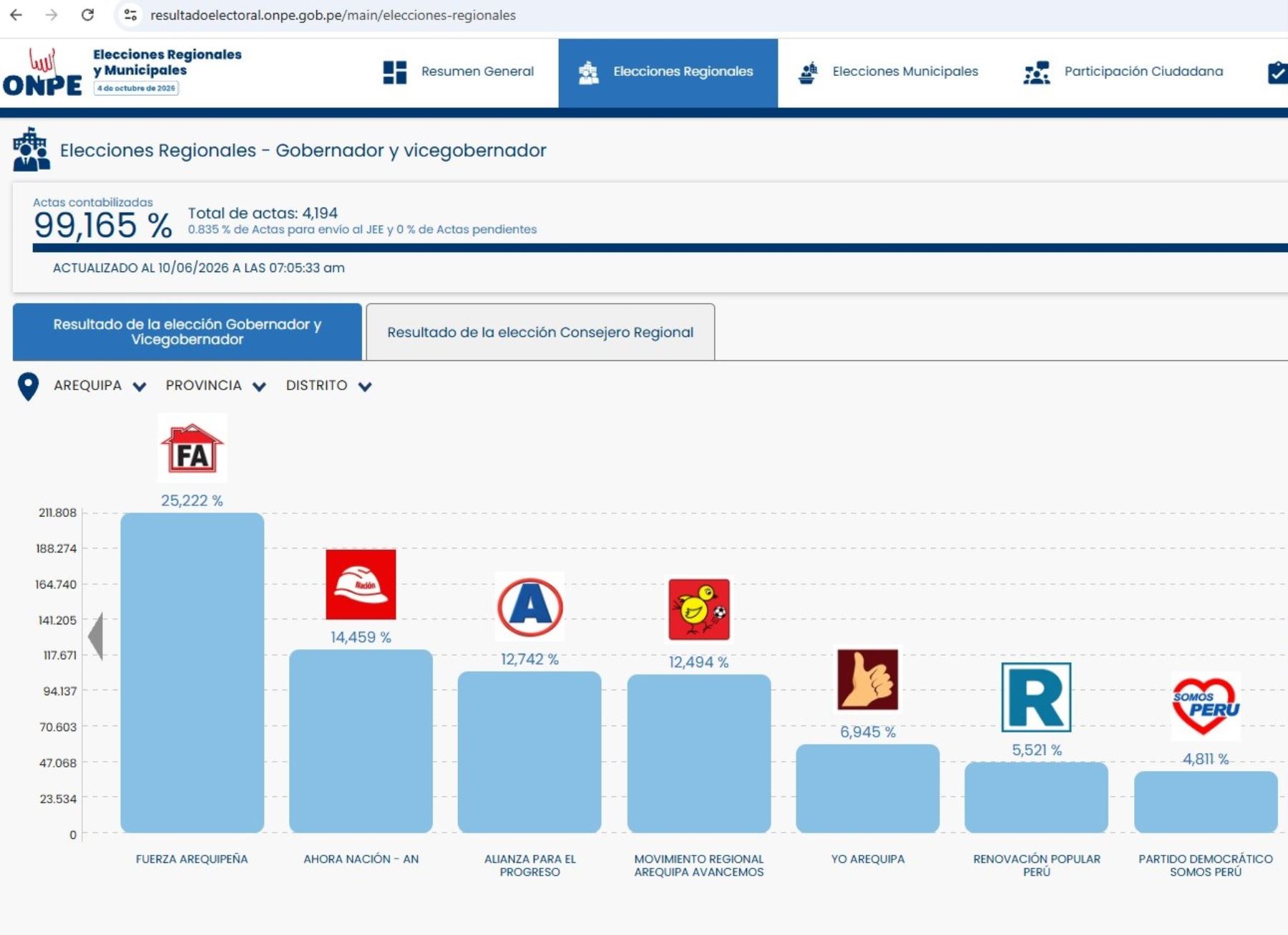Reload the page with the refresh icon

click(87, 15)
